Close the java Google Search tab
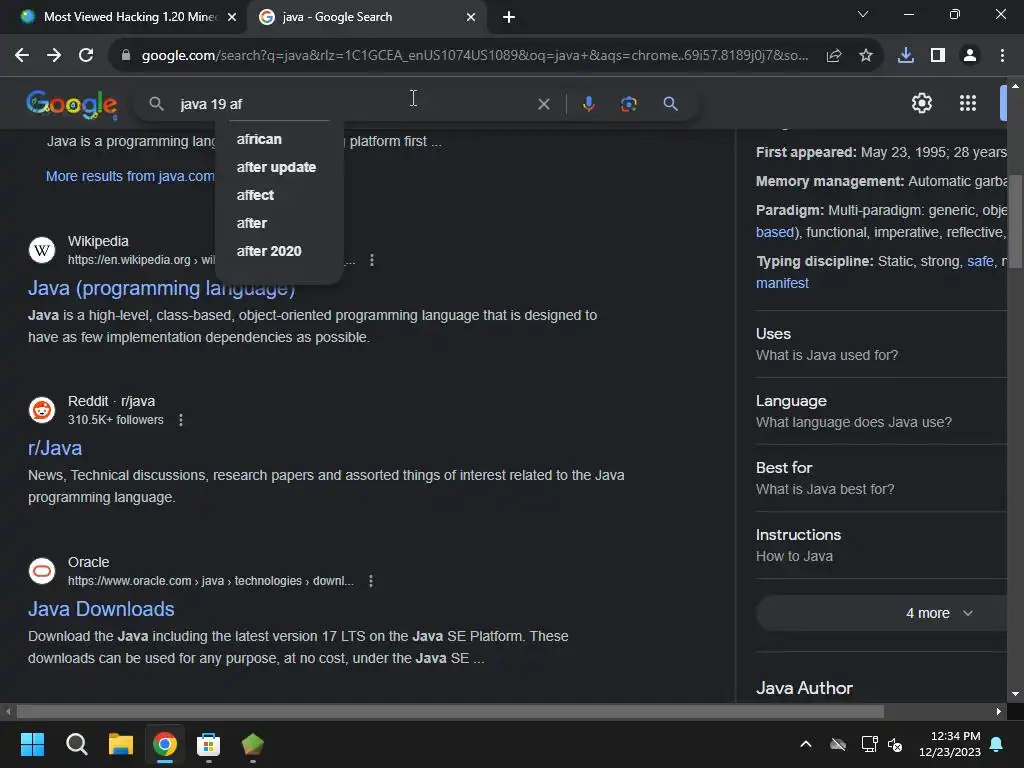Screen dimensions: 1024x768 [471, 17]
